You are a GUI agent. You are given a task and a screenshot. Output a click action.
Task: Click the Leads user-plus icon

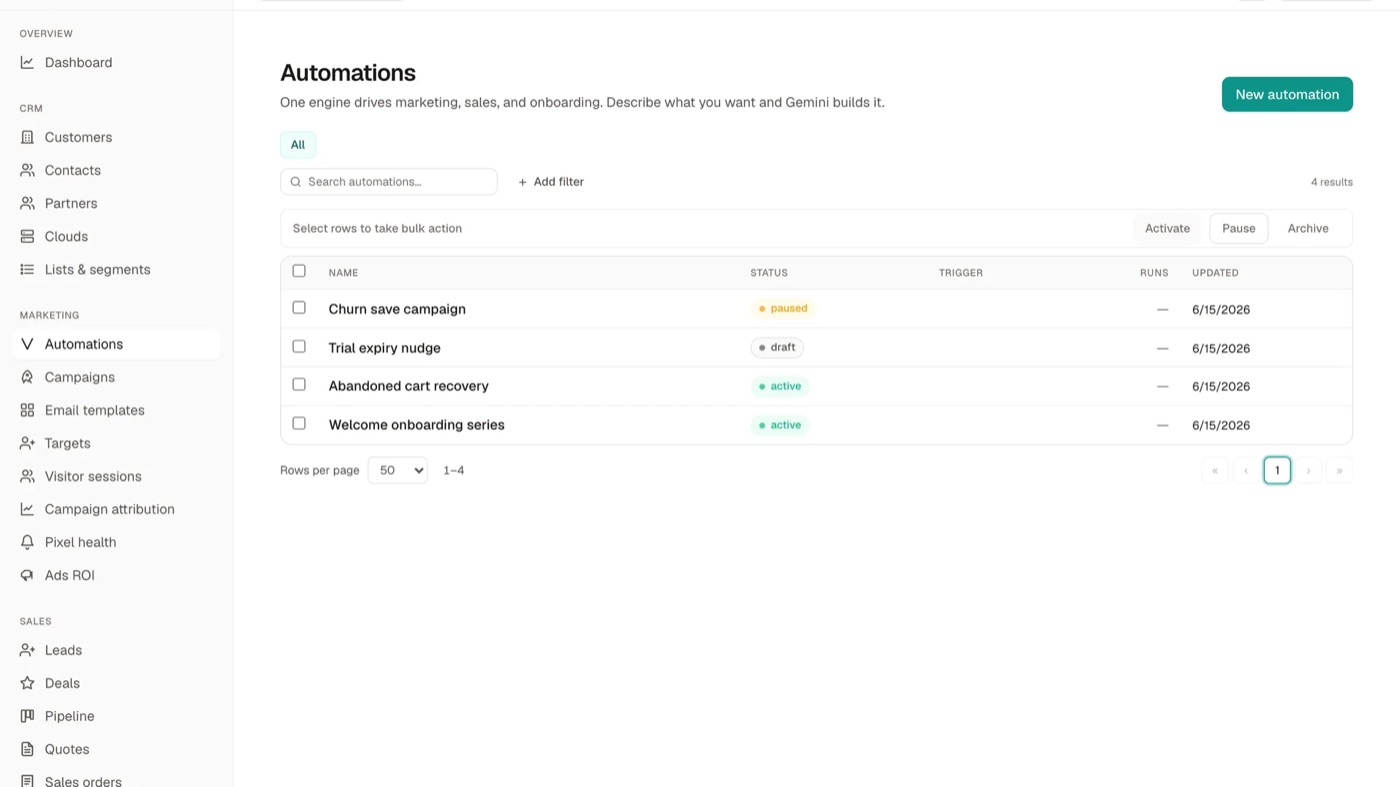click(27, 650)
